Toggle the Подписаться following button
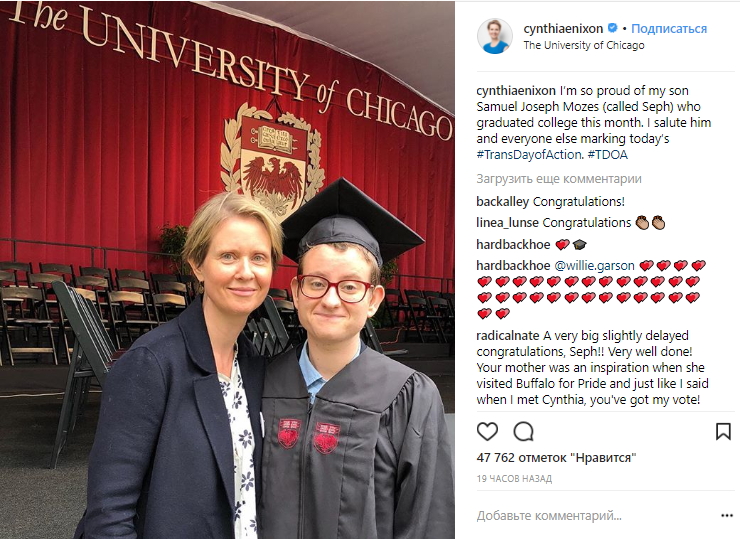Screen dimensions: 740x539 click(669, 29)
